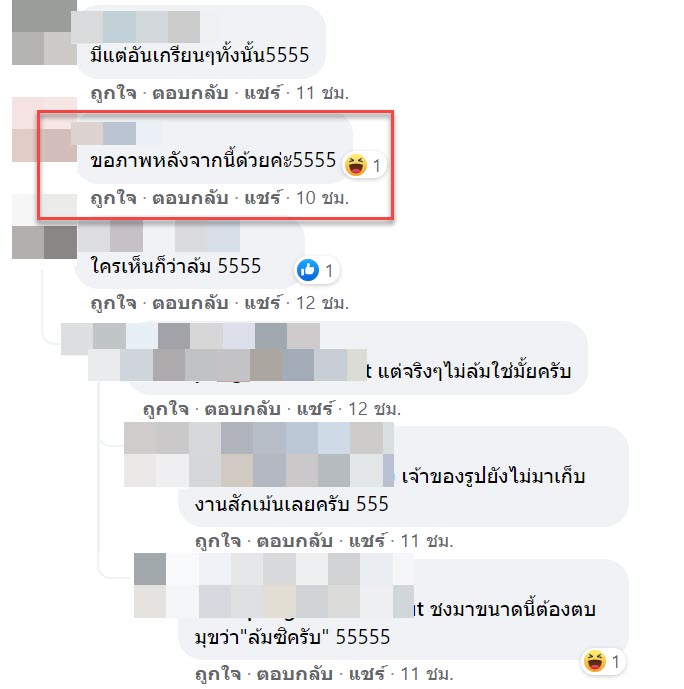Click ตอบกลับ under ใครเห็นก็ว่าล้ม comment
Viewport: 684px width, 689px height.
[190, 303]
